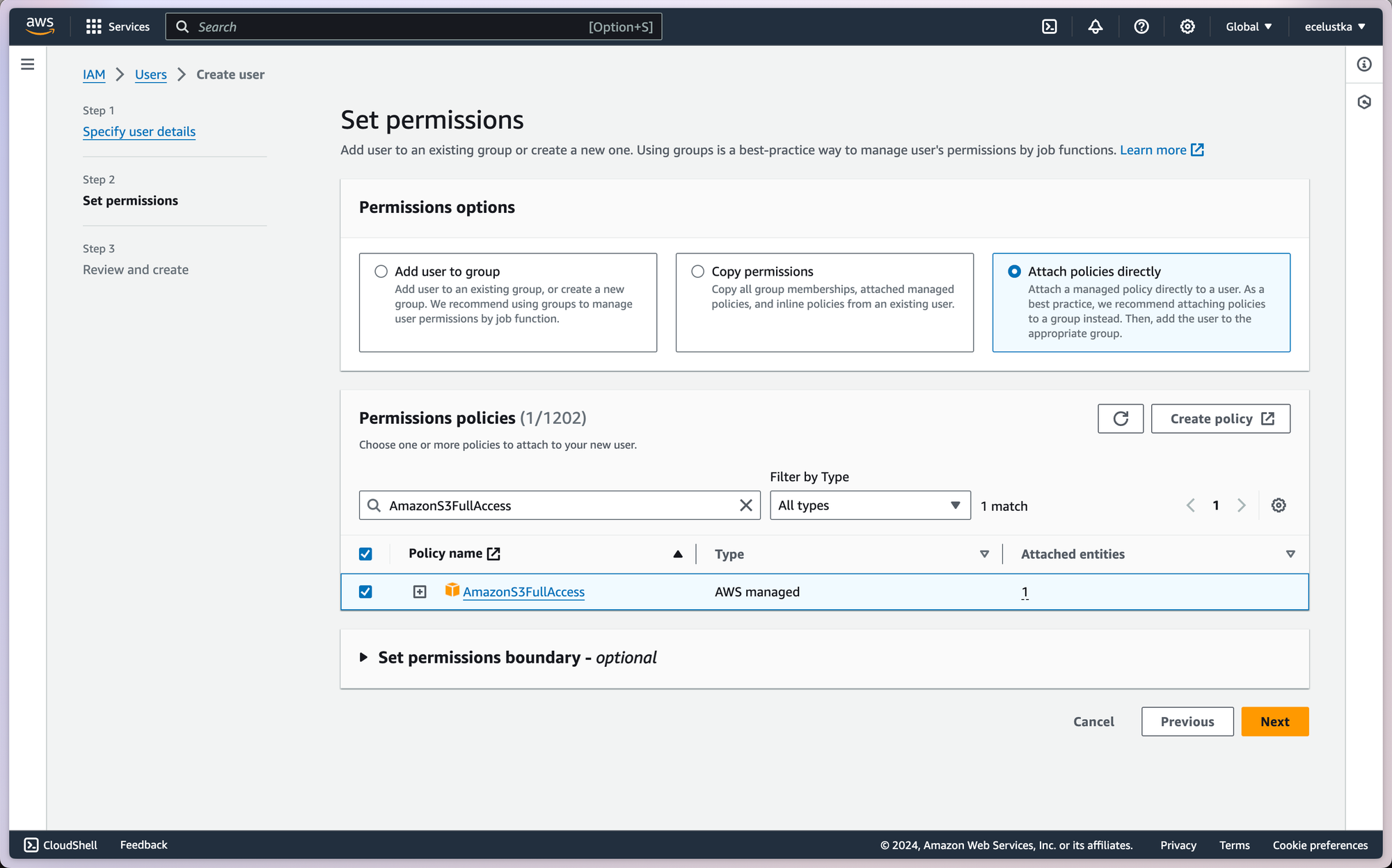
Task: Go to Specify user details step
Action: coord(139,132)
